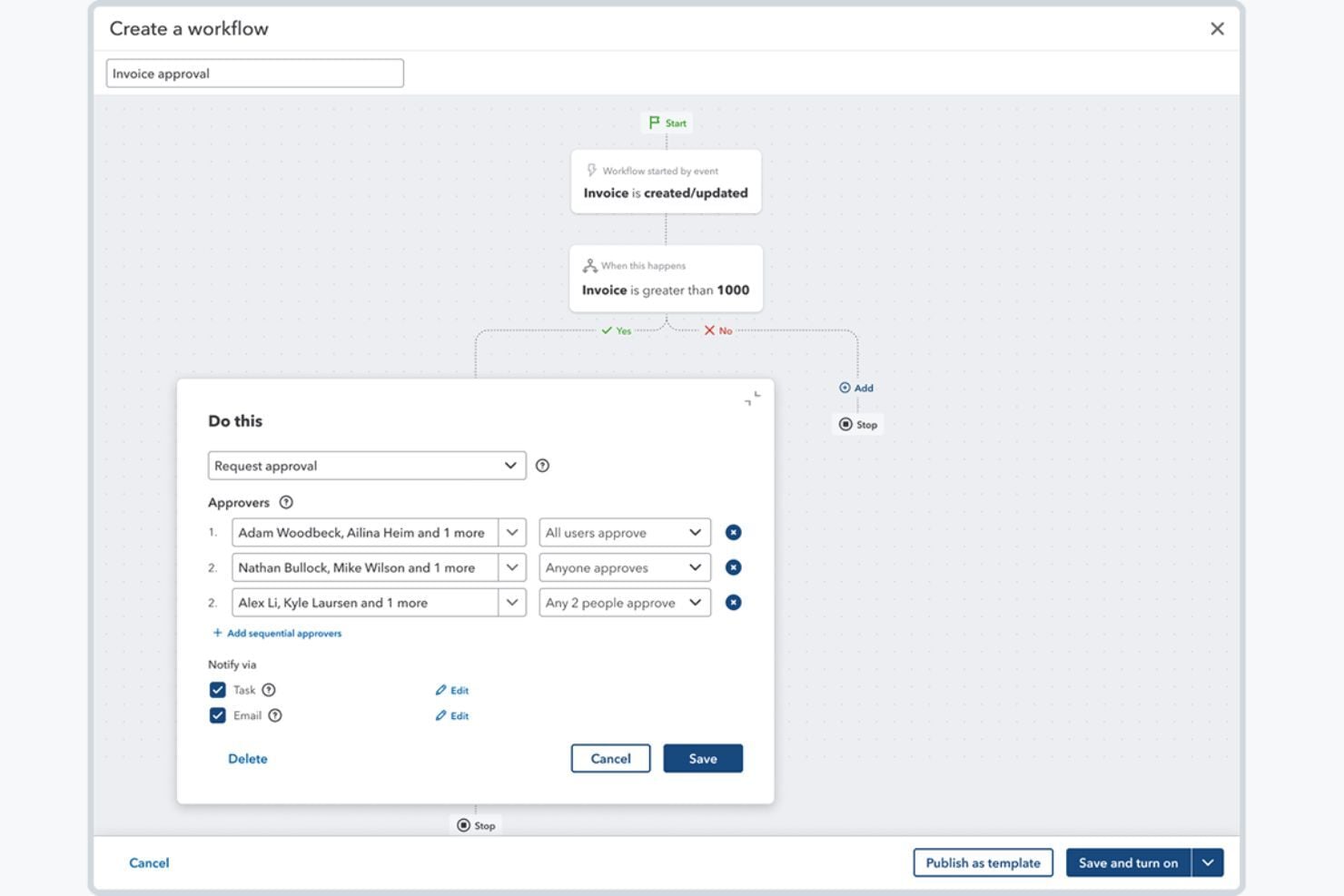
Task: Click the Add sequential approvers link
Action: [277, 633]
